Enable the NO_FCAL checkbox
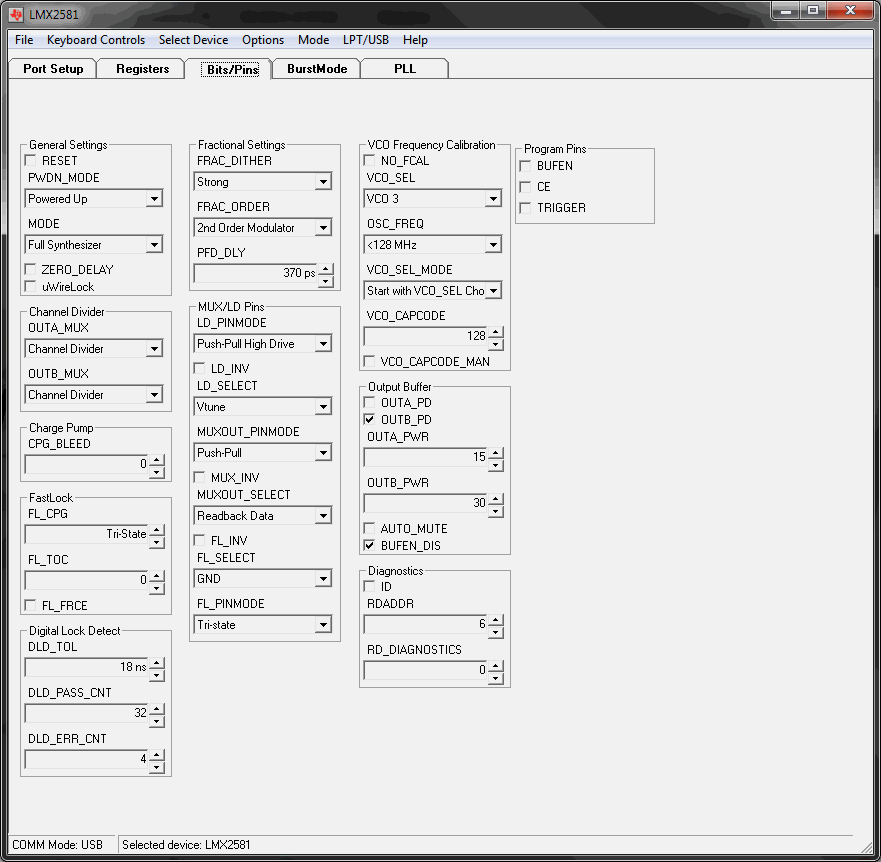The width and height of the screenshot is (881, 862). [370, 161]
